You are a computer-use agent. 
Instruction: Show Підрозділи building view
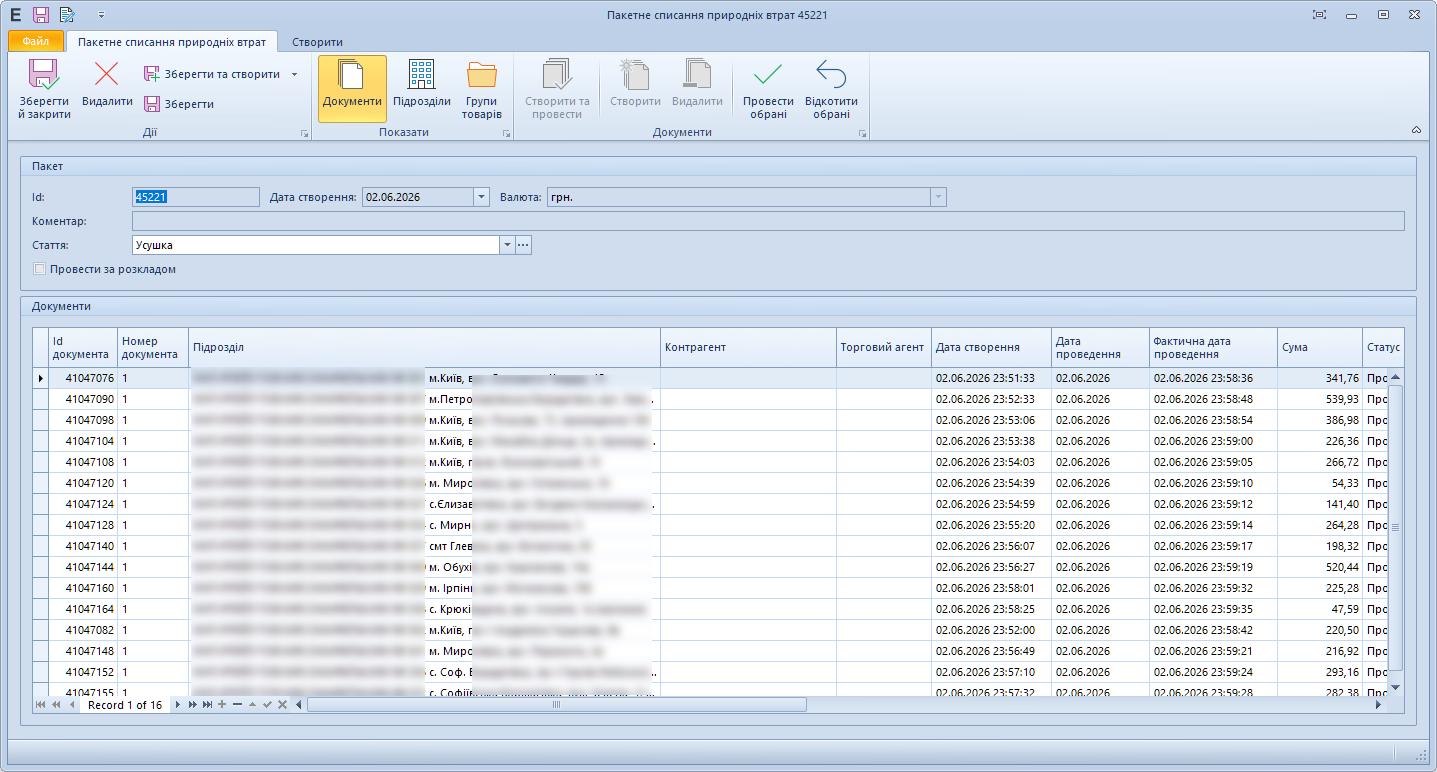(422, 89)
